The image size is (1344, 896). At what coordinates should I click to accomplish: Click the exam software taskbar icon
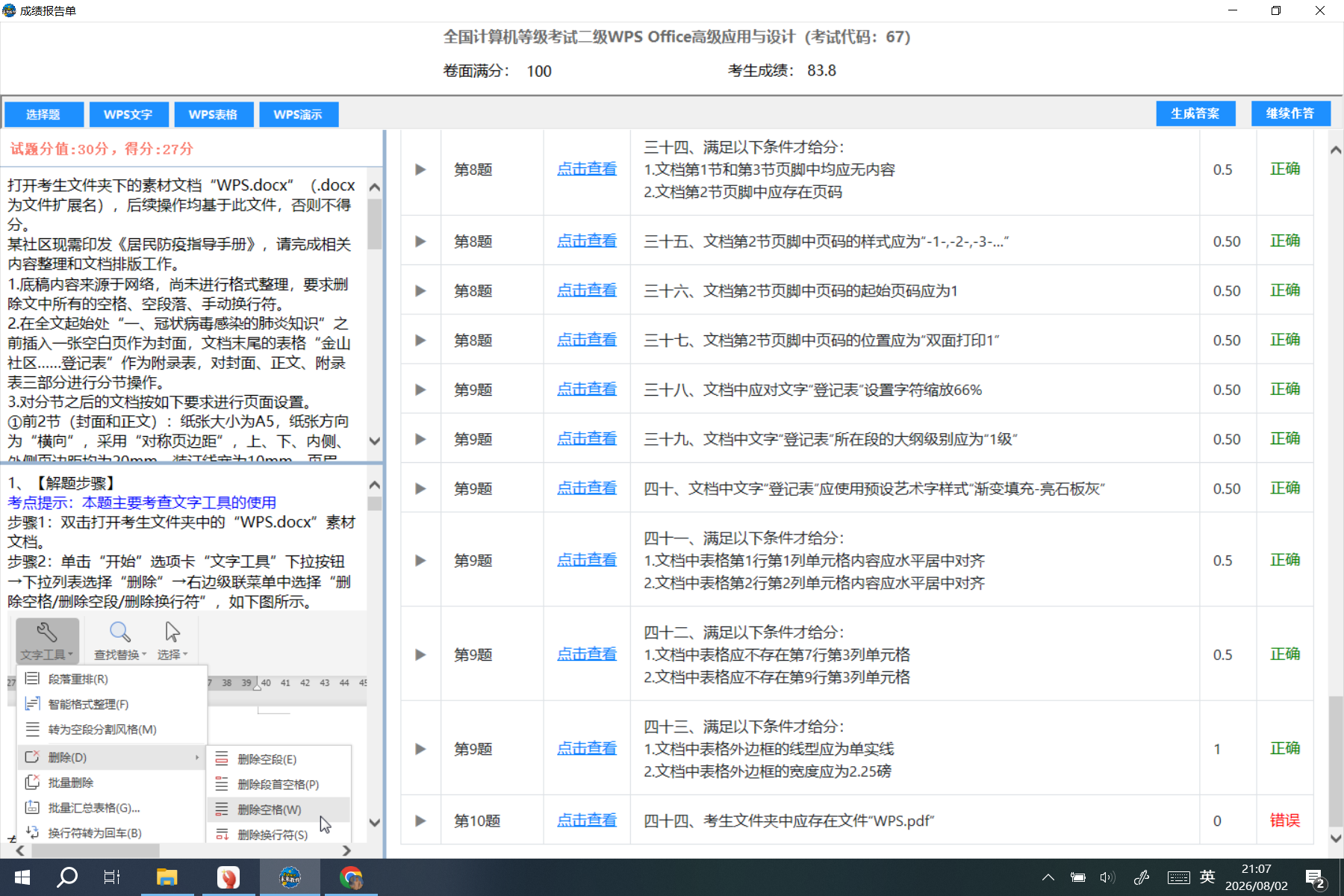[290, 877]
